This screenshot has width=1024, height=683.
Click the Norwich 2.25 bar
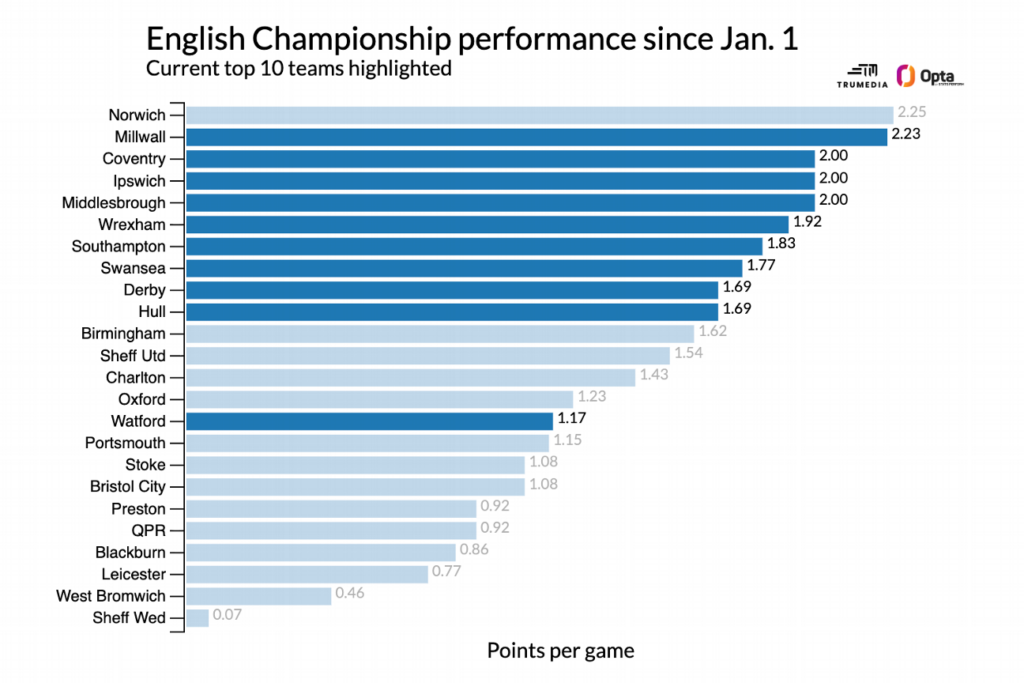(x=538, y=115)
